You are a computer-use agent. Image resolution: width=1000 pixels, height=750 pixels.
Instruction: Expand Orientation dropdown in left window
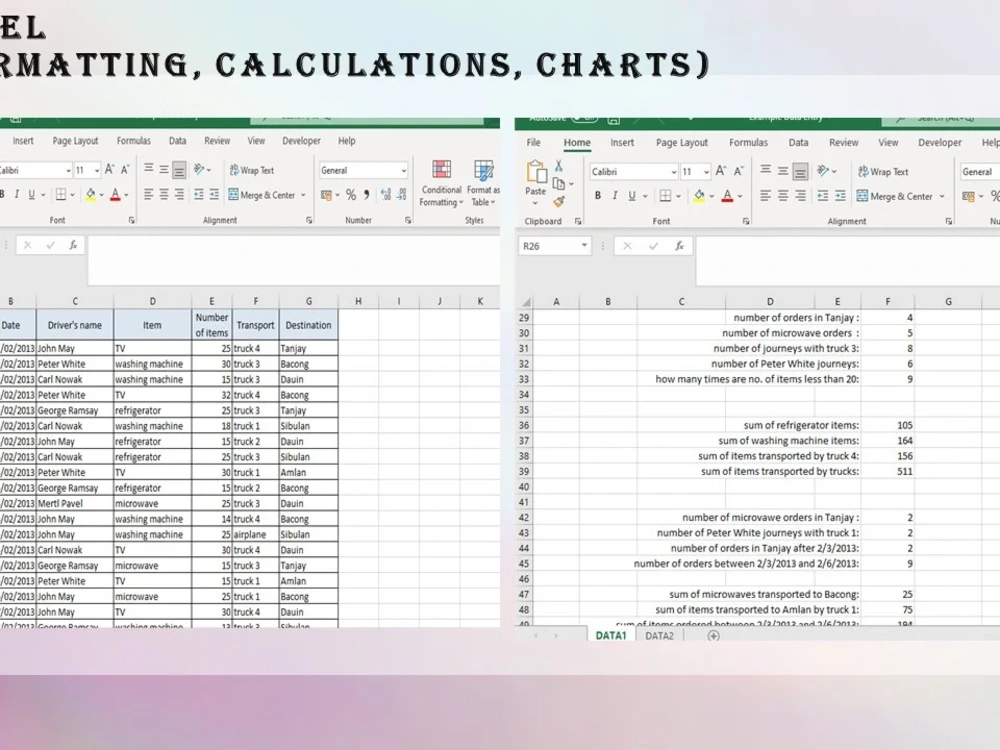tap(209, 170)
